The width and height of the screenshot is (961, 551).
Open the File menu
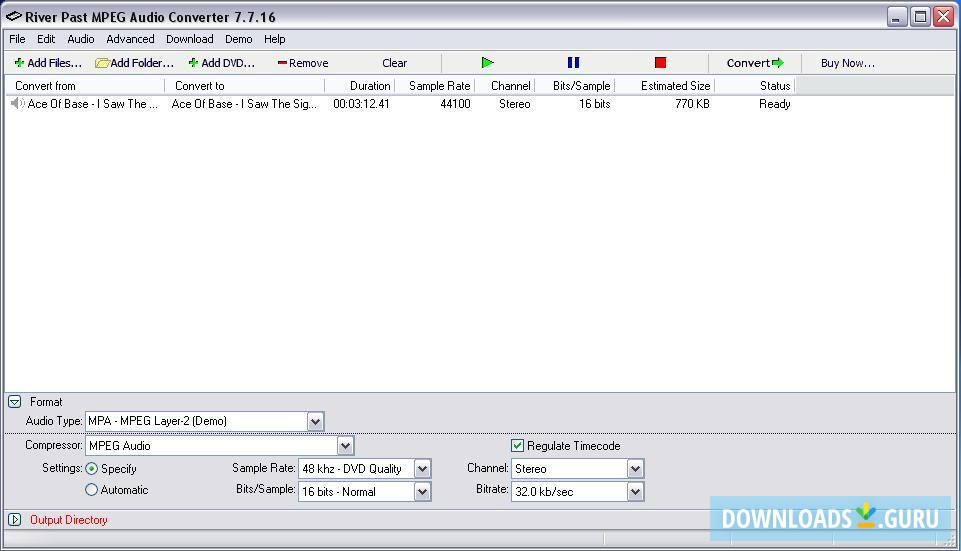pyautogui.click(x=17, y=39)
